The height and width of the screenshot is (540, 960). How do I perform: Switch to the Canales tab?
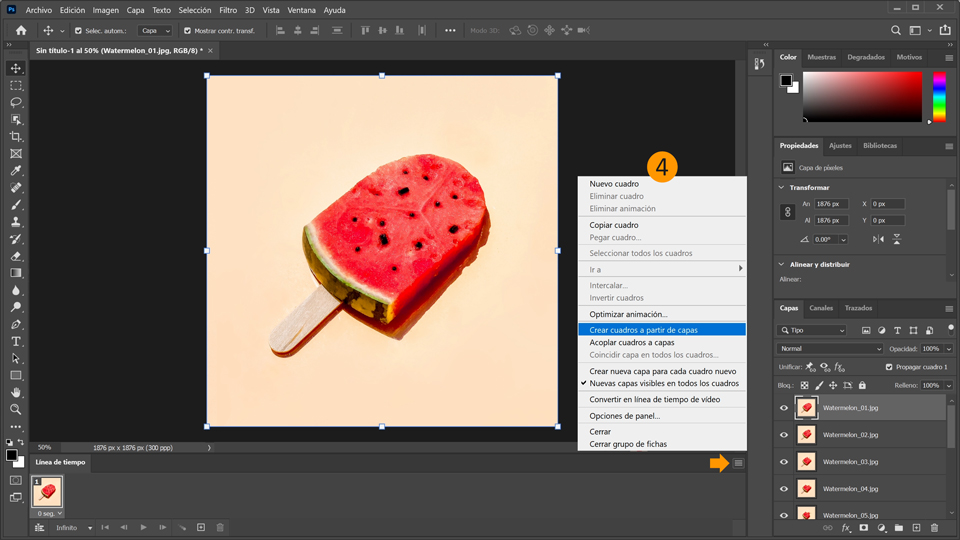tap(821, 308)
